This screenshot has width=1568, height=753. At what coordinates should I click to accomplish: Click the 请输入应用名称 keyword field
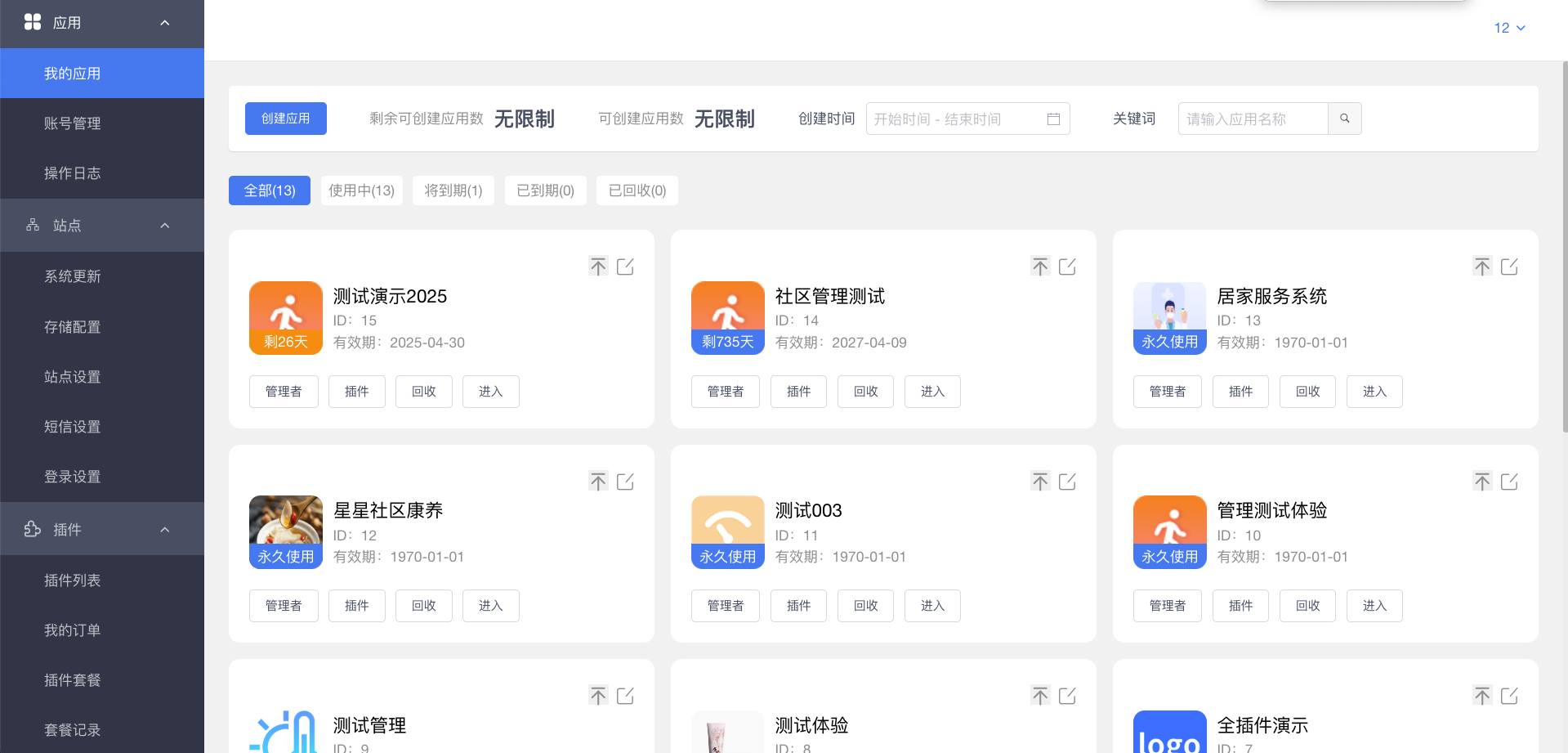pos(1253,119)
